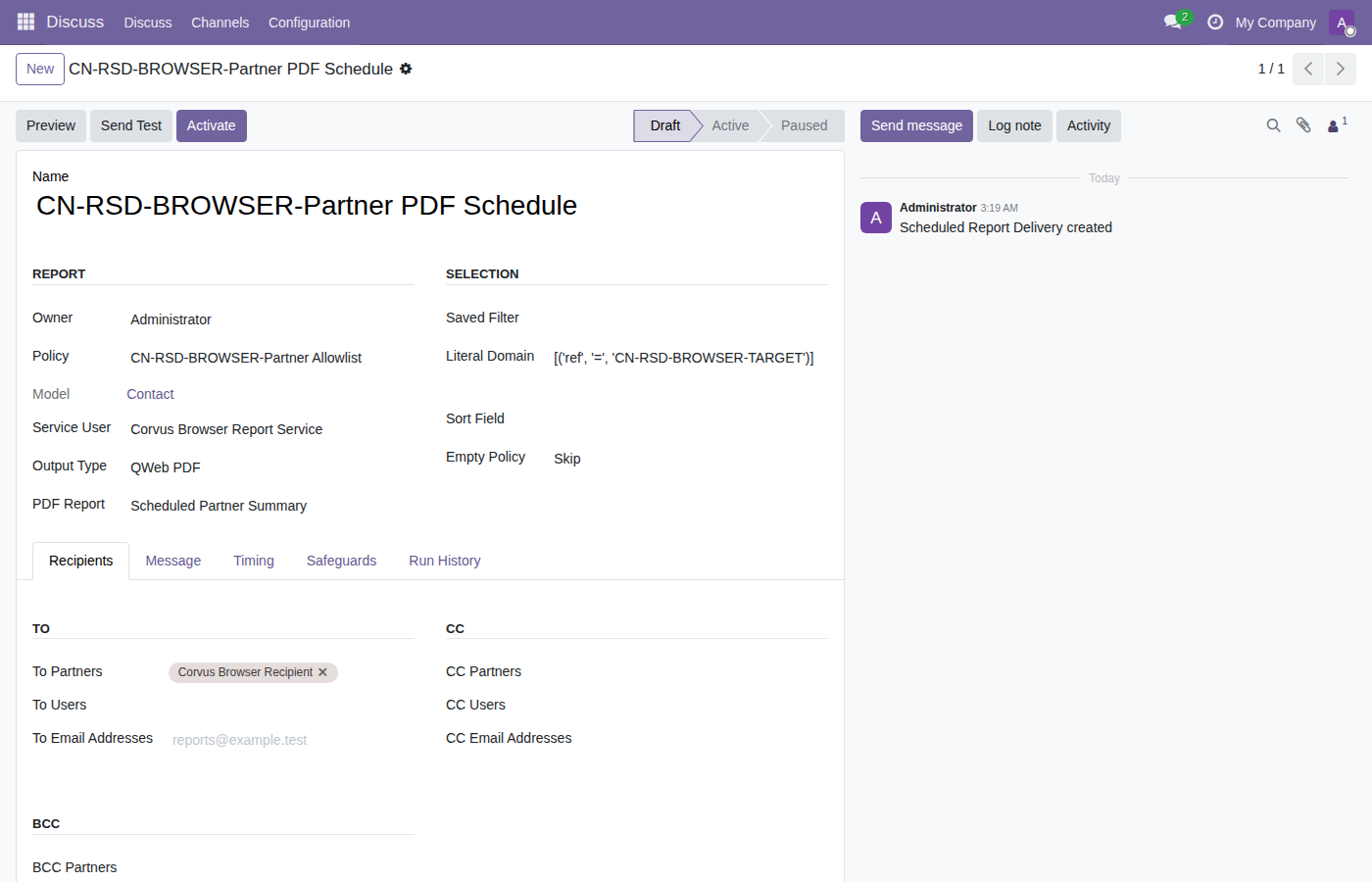Click the Send message button
This screenshot has height=882, width=1372.
916,125
